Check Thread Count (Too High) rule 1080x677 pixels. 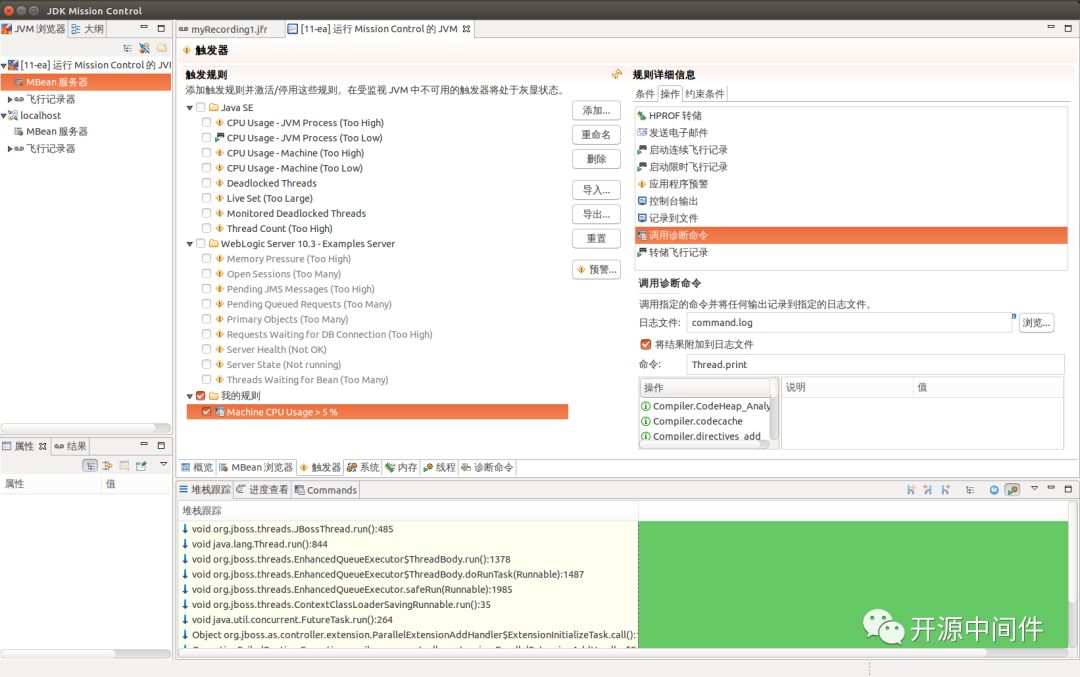(207, 229)
